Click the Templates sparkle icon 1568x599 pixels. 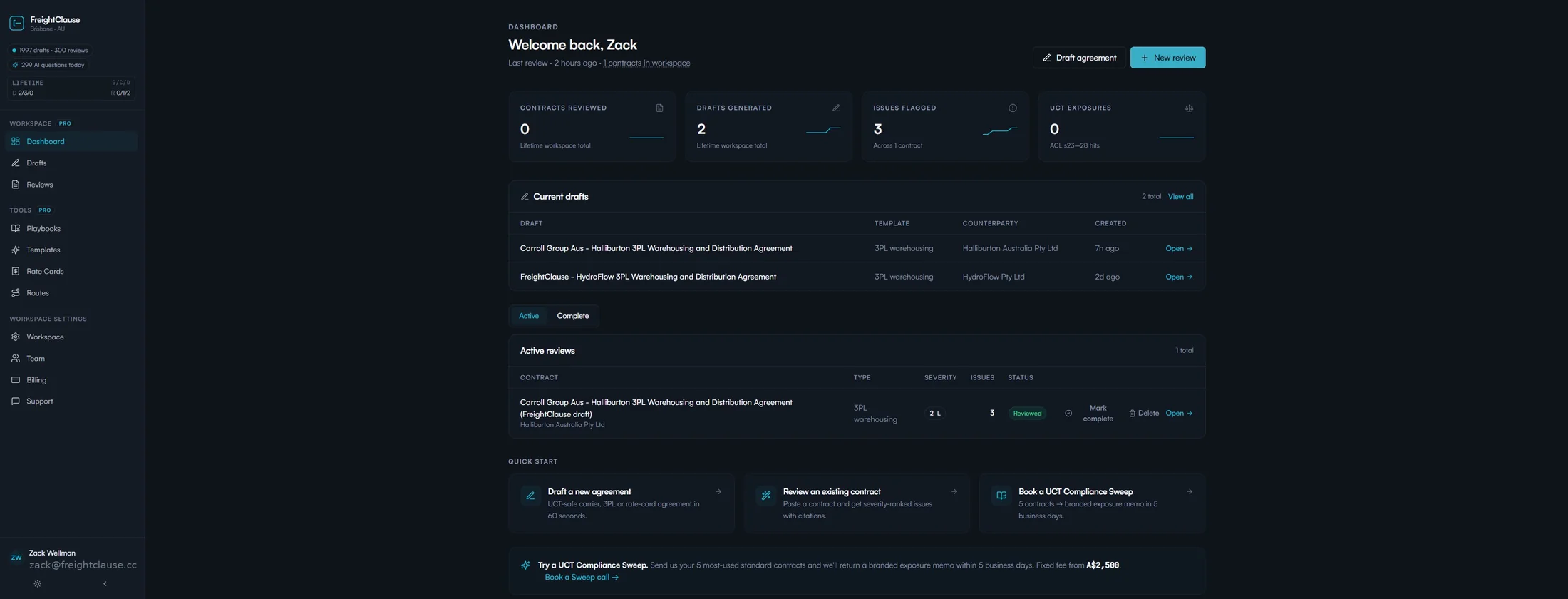pyautogui.click(x=16, y=250)
